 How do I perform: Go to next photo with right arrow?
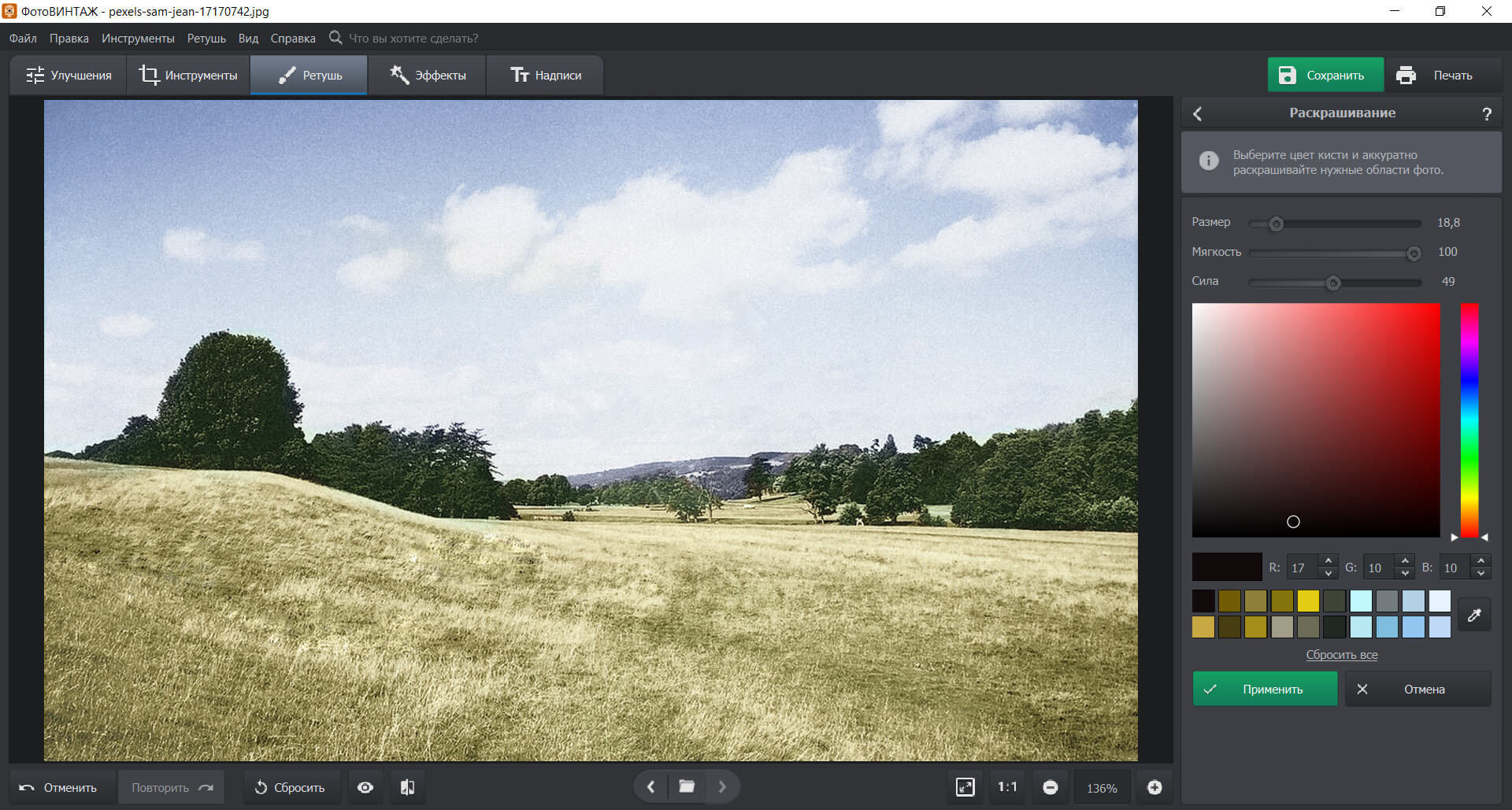coord(722,786)
